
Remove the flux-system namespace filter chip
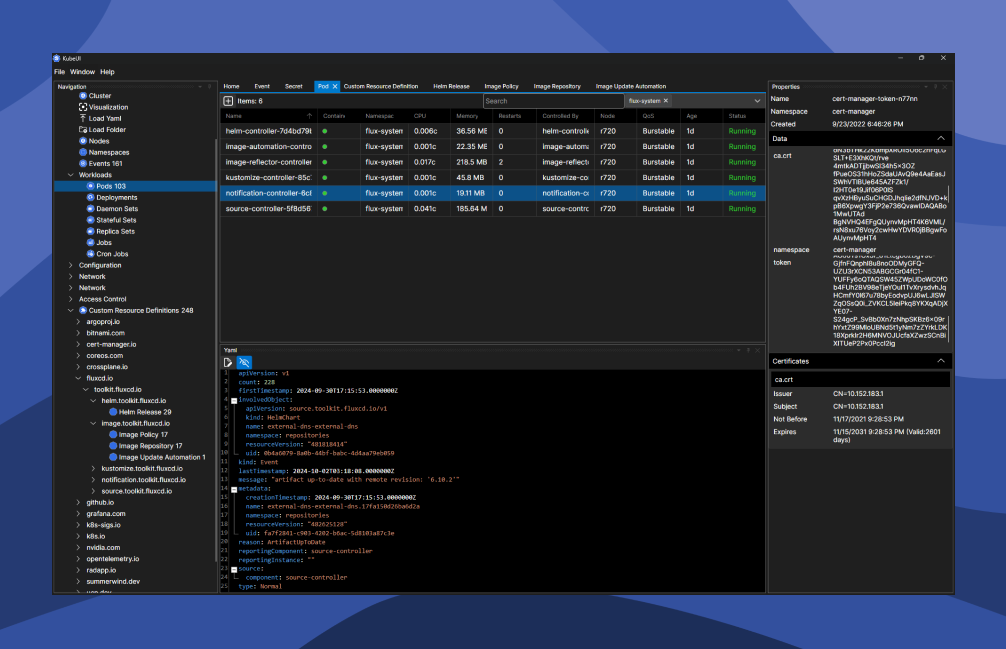[666, 101]
